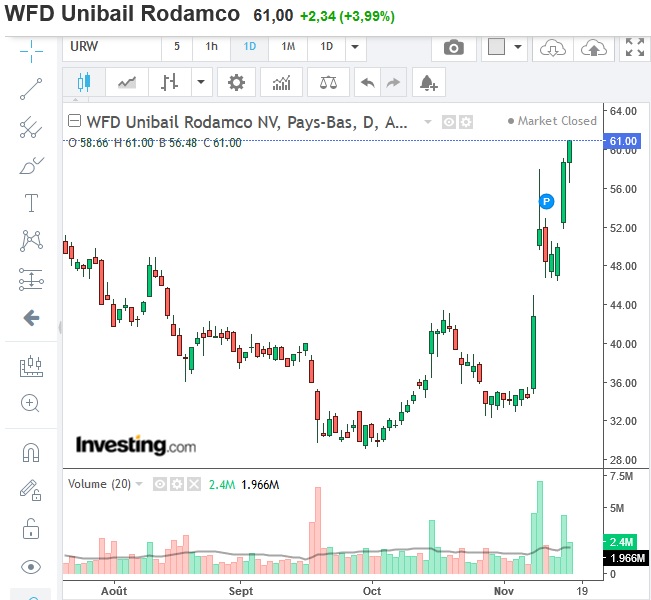Toggle Volume indicator visibility eye
The height and width of the screenshot is (600, 651).
pyautogui.click(x=160, y=484)
